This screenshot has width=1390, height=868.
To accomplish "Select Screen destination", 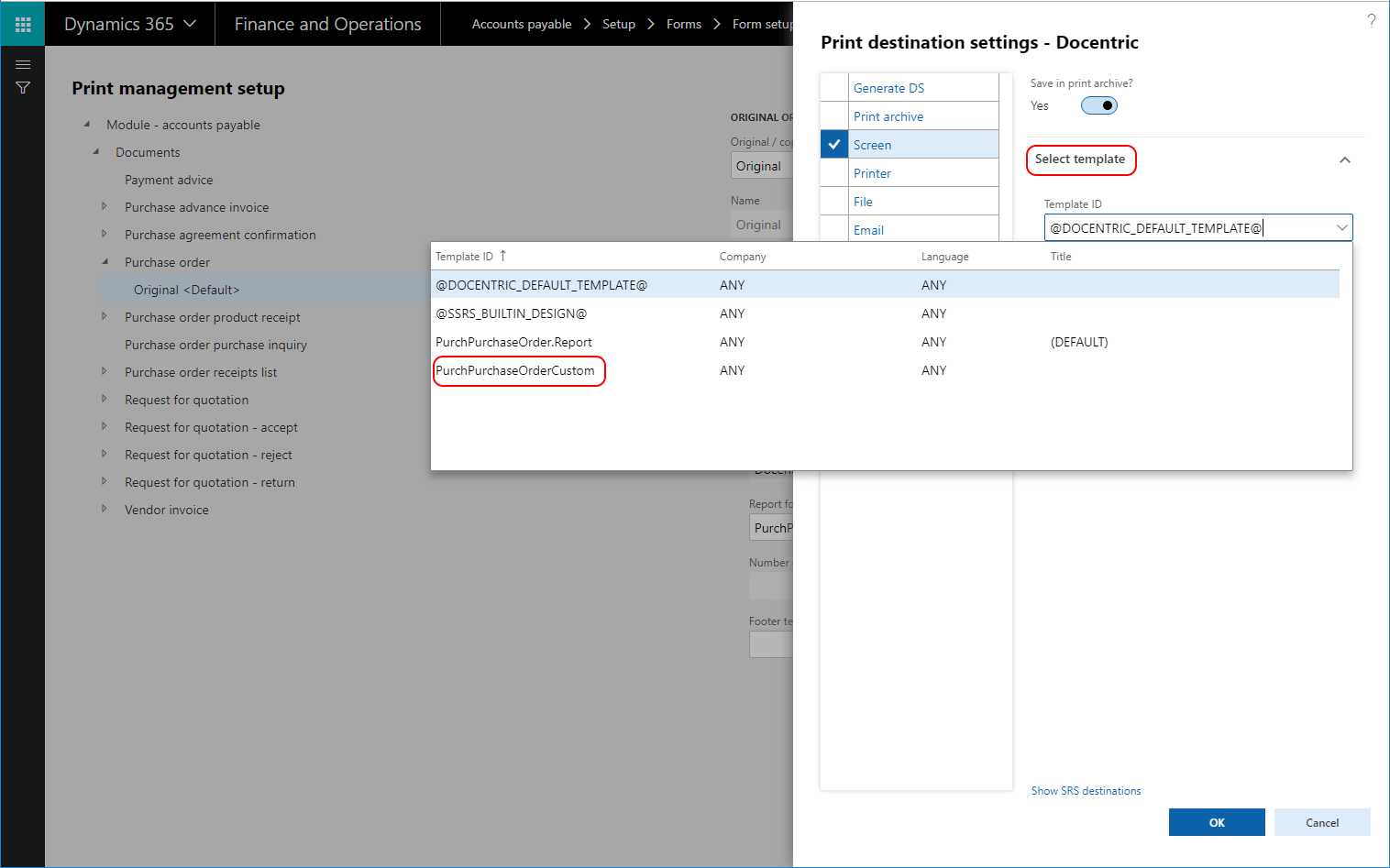I will click(x=872, y=145).
